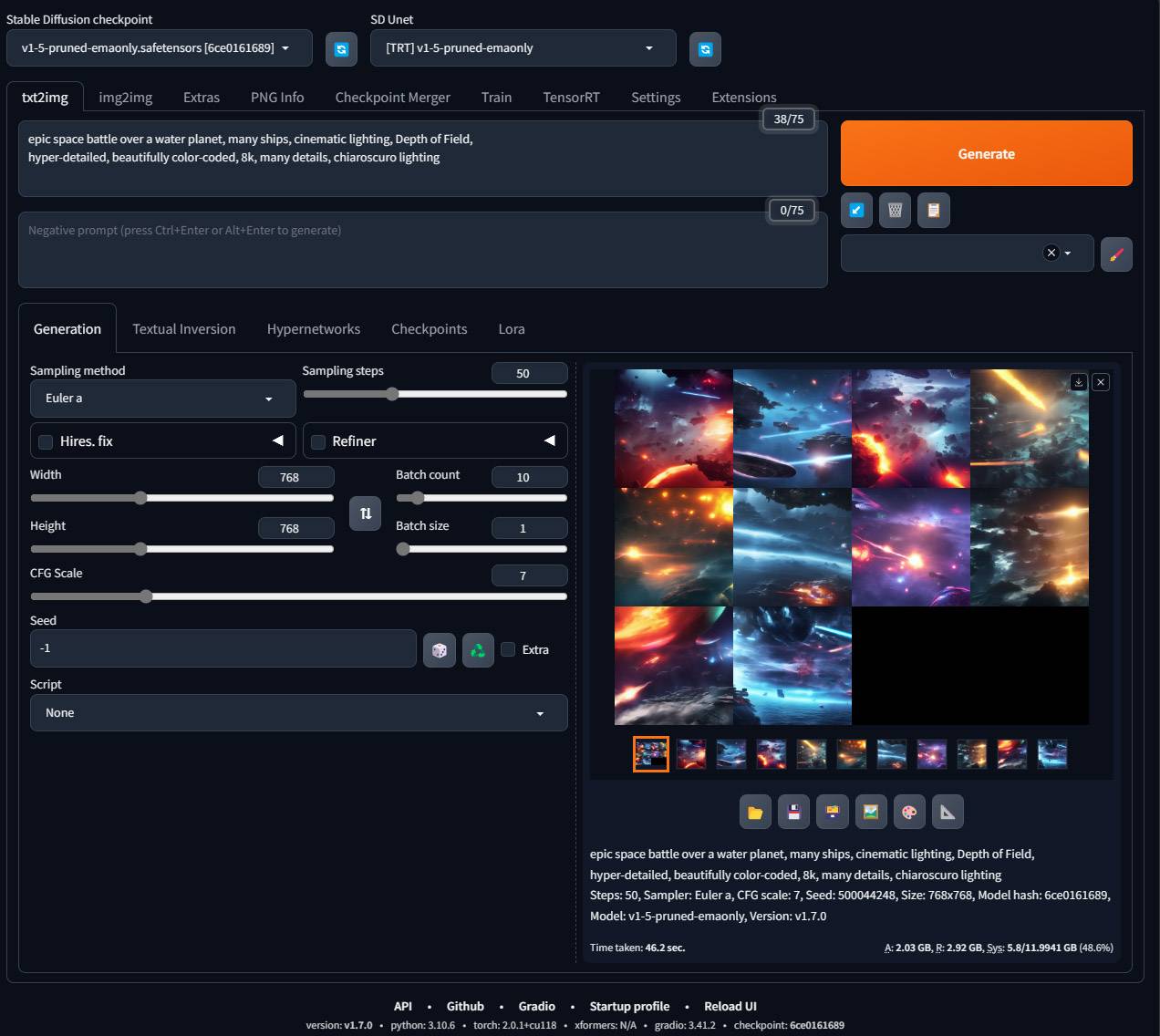Enable the Refiner checkbox
Screen dimensions: 1160x1036
(x=318, y=442)
